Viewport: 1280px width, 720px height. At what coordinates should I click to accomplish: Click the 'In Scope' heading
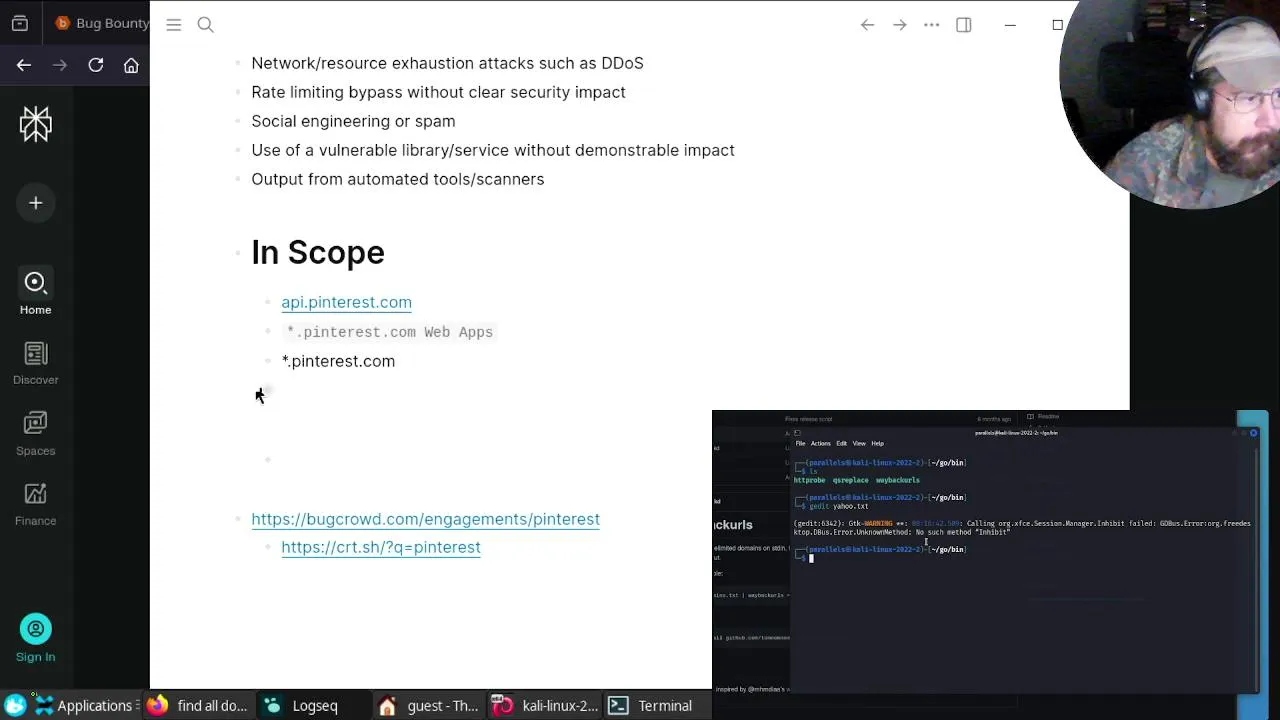click(x=318, y=252)
